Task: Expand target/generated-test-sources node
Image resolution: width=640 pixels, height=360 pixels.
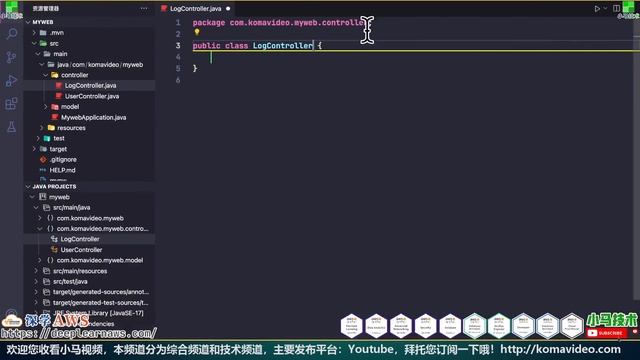Action: point(36,302)
